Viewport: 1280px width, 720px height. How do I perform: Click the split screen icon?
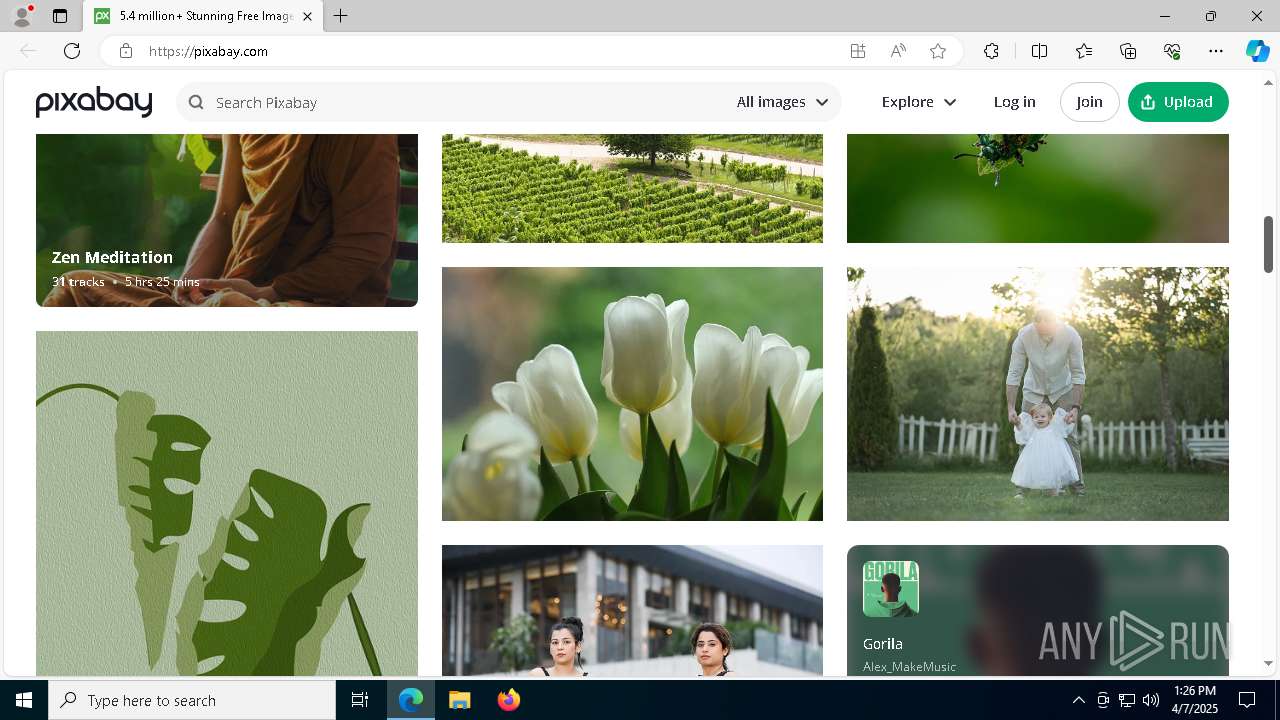pos(1039,51)
